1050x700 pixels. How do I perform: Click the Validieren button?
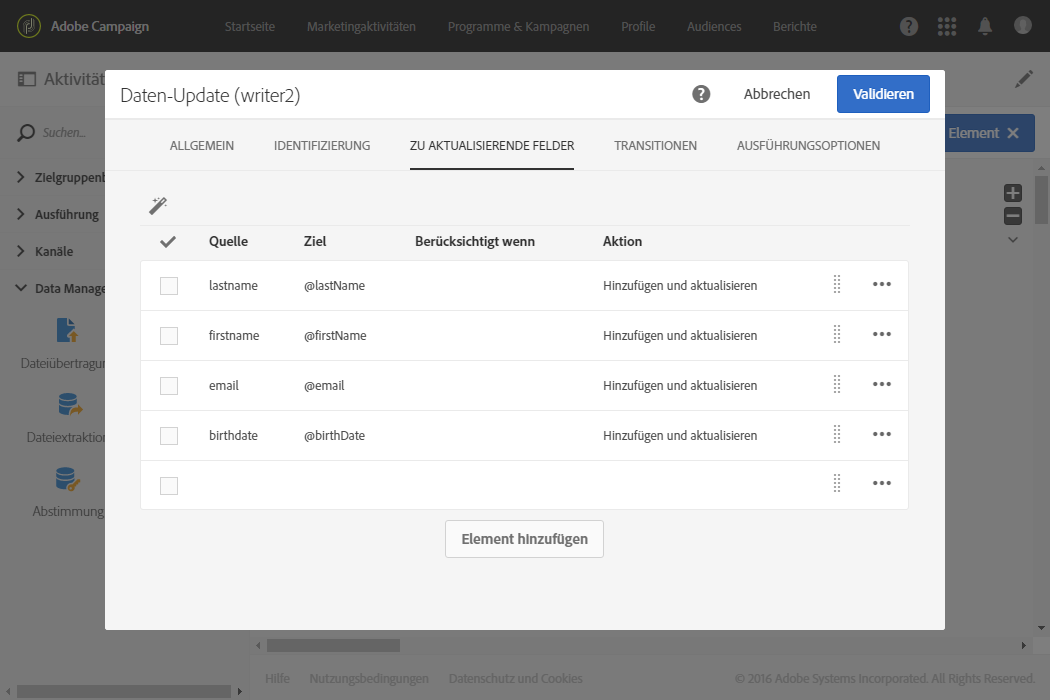883,94
